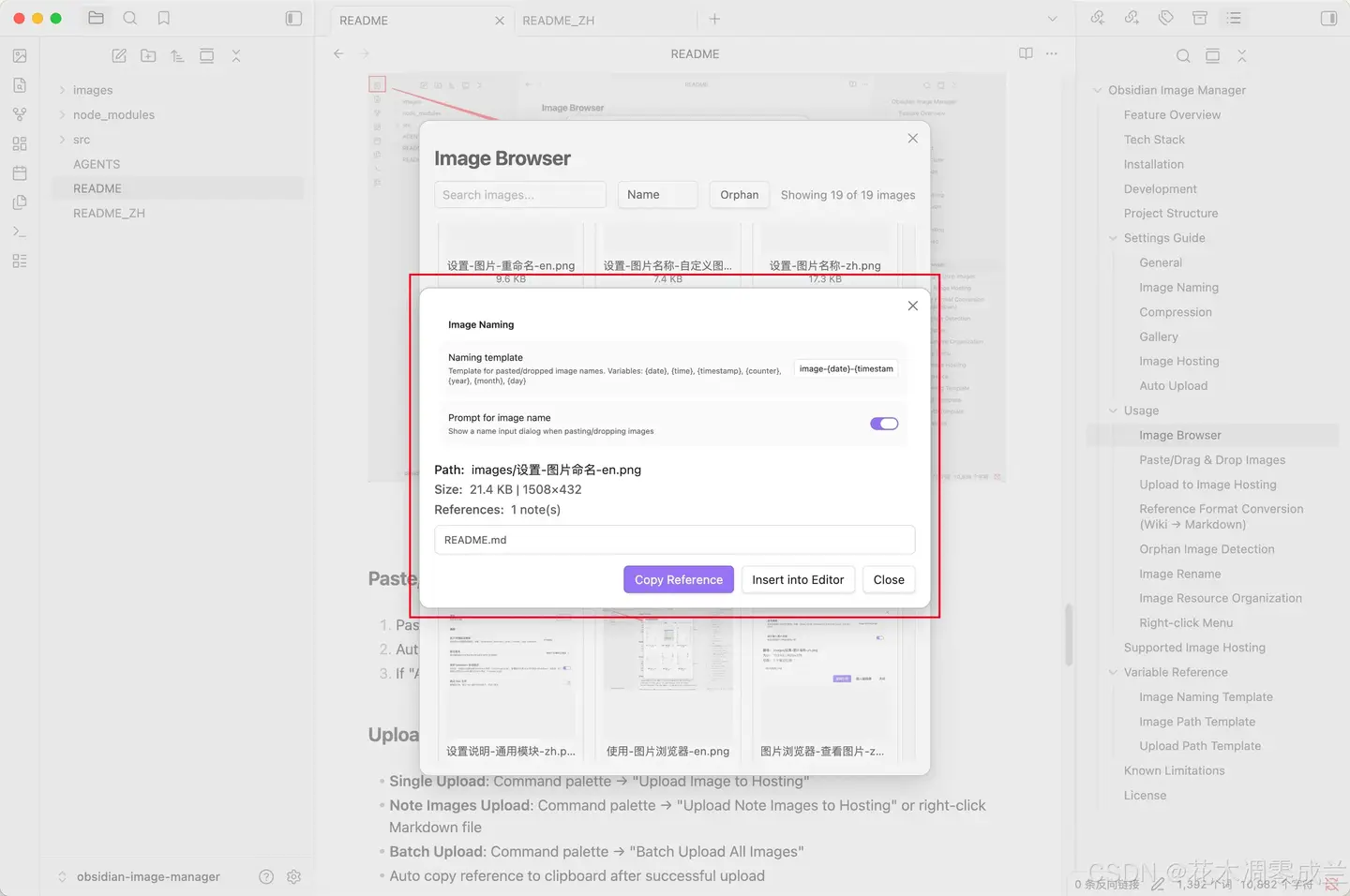Collapse all folders in file explorer
Image resolution: width=1350 pixels, height=896 pixels.
[x=236, y=56]
